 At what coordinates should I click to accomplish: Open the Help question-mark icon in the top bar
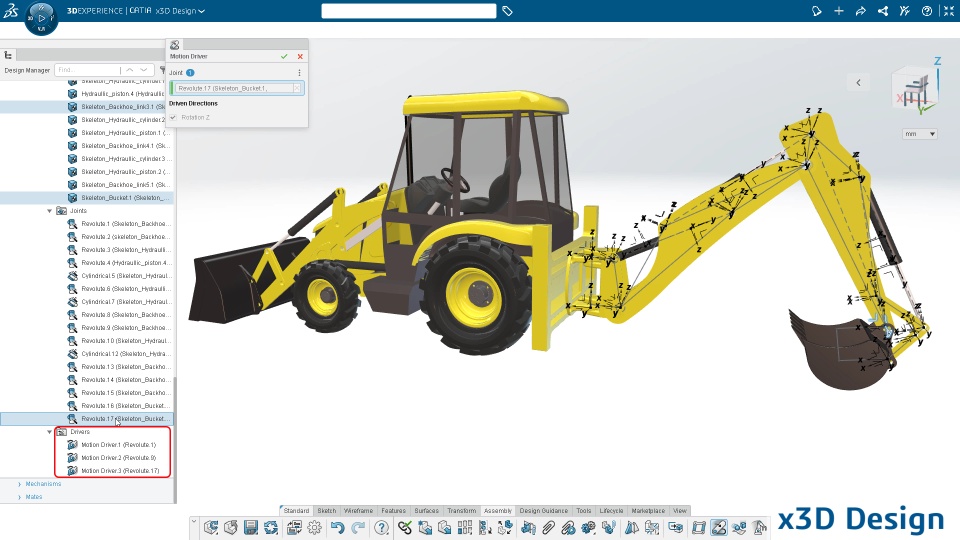[x=927, y=11]
